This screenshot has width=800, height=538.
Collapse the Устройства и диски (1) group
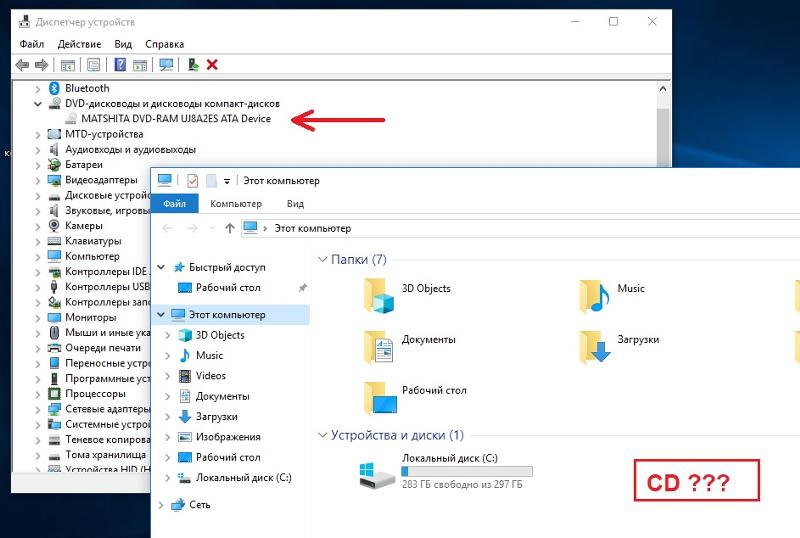322,435
